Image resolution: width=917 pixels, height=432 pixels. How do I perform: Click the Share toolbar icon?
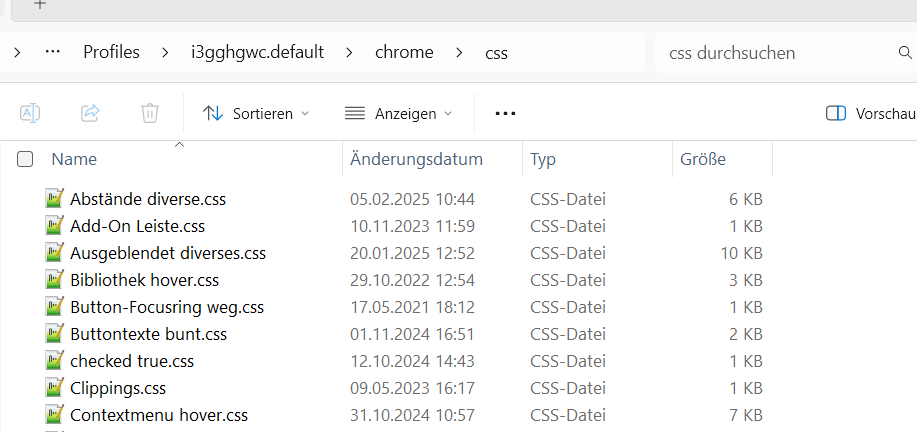click(x=90, y=113)
